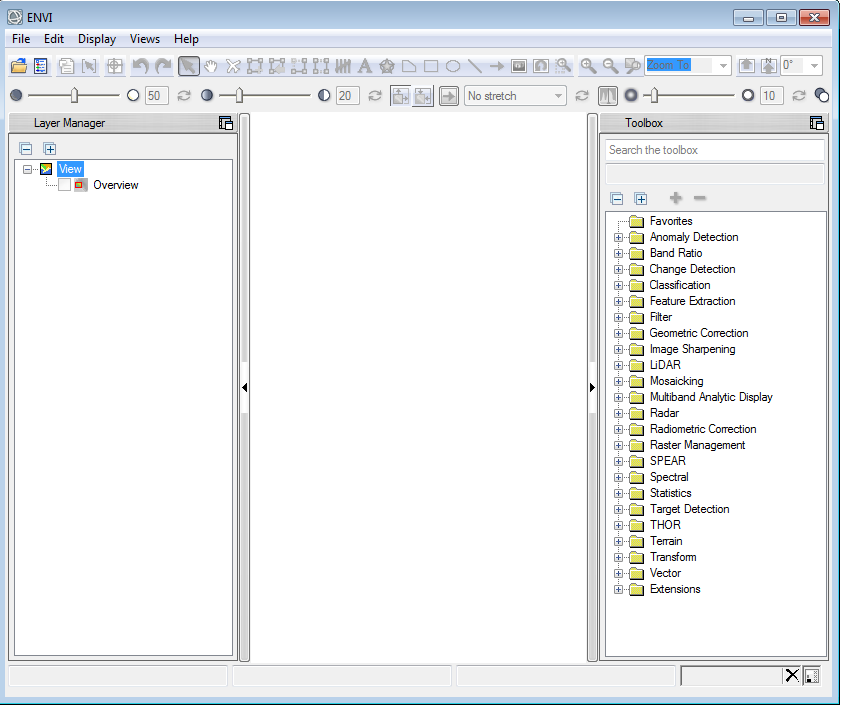Image resolution: width=841 pixels, height=705 pixels.
Task: Open the Zoom To dropdown
Action: 723,65
